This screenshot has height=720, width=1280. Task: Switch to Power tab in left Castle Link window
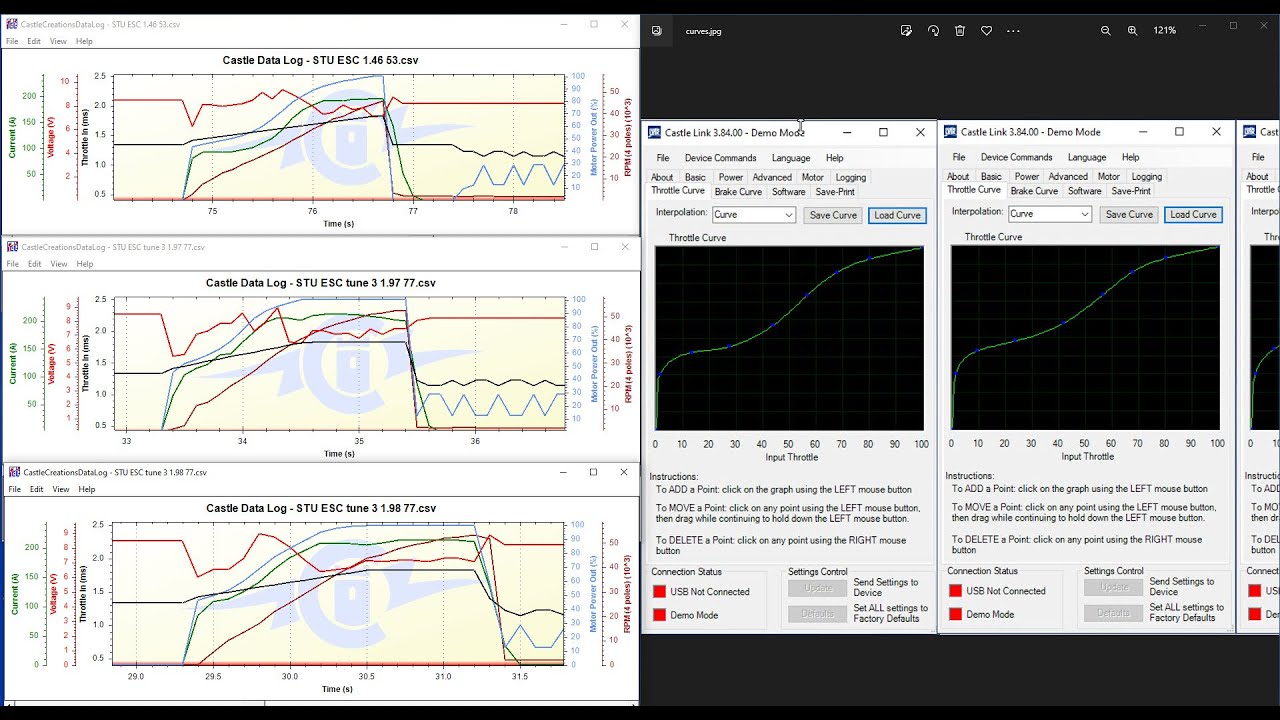click(731, 177)
